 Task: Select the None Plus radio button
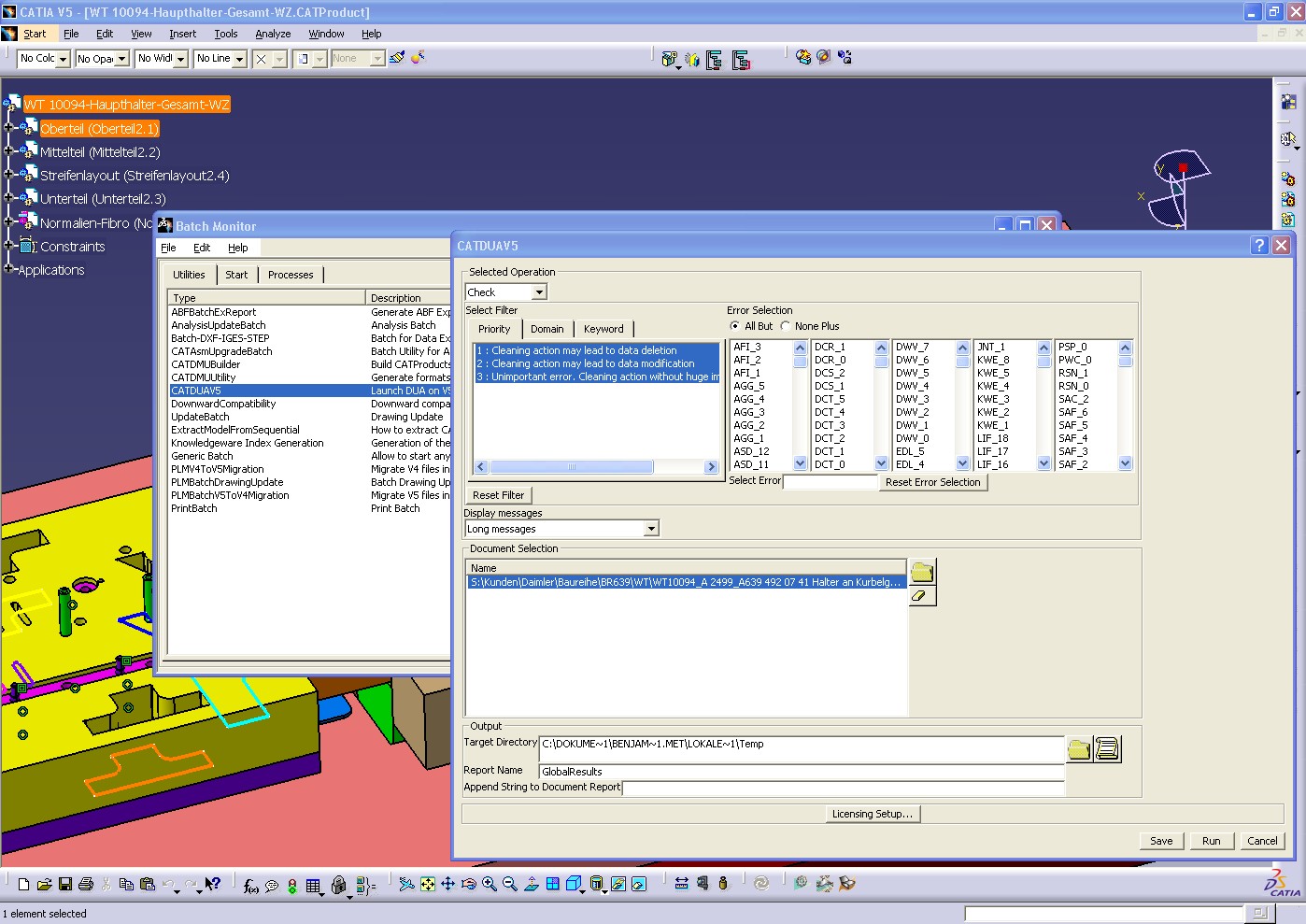click(x=785, y=326)
